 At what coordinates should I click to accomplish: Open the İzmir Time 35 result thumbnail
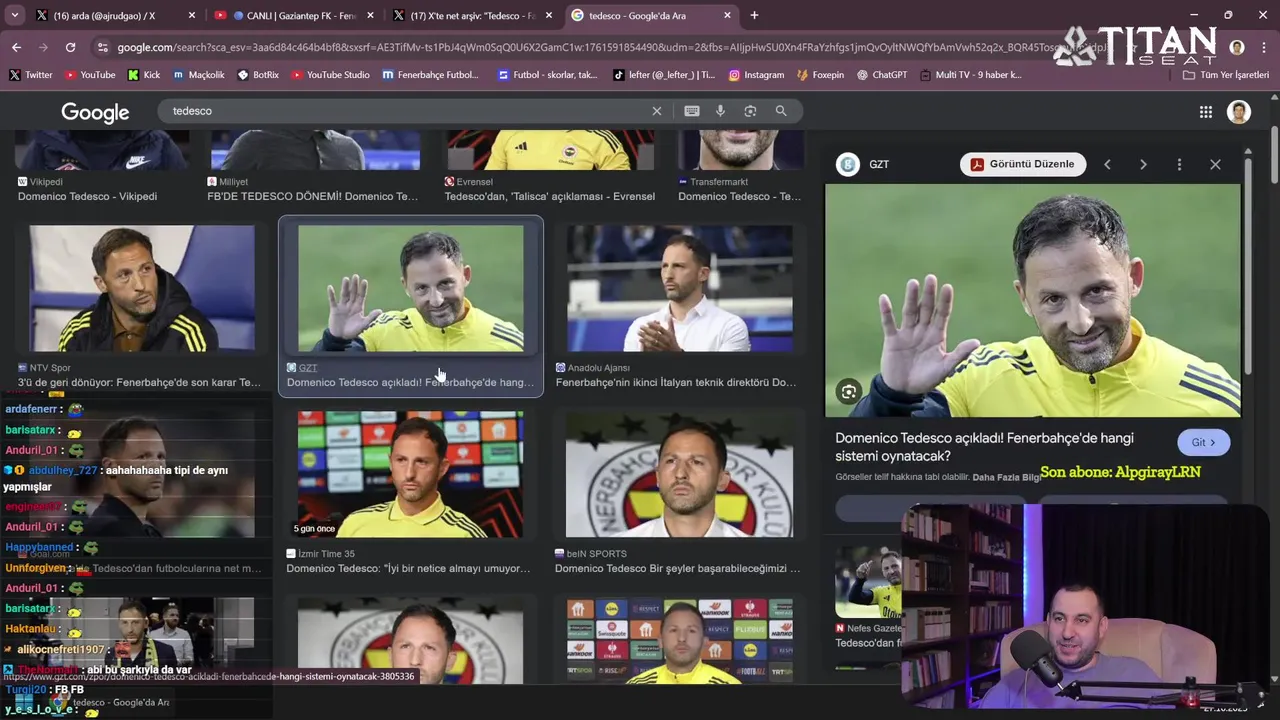410,474
